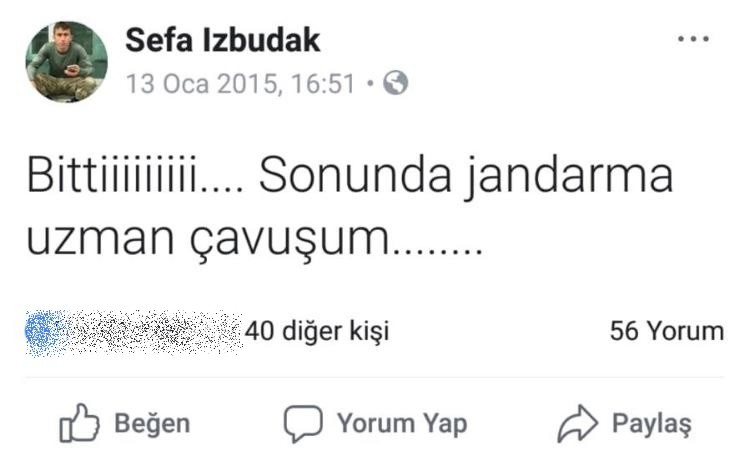Screen dimensions: 749x465
Task: Open the 56 Yorum comments link
Action: click(x=667, y=331)
